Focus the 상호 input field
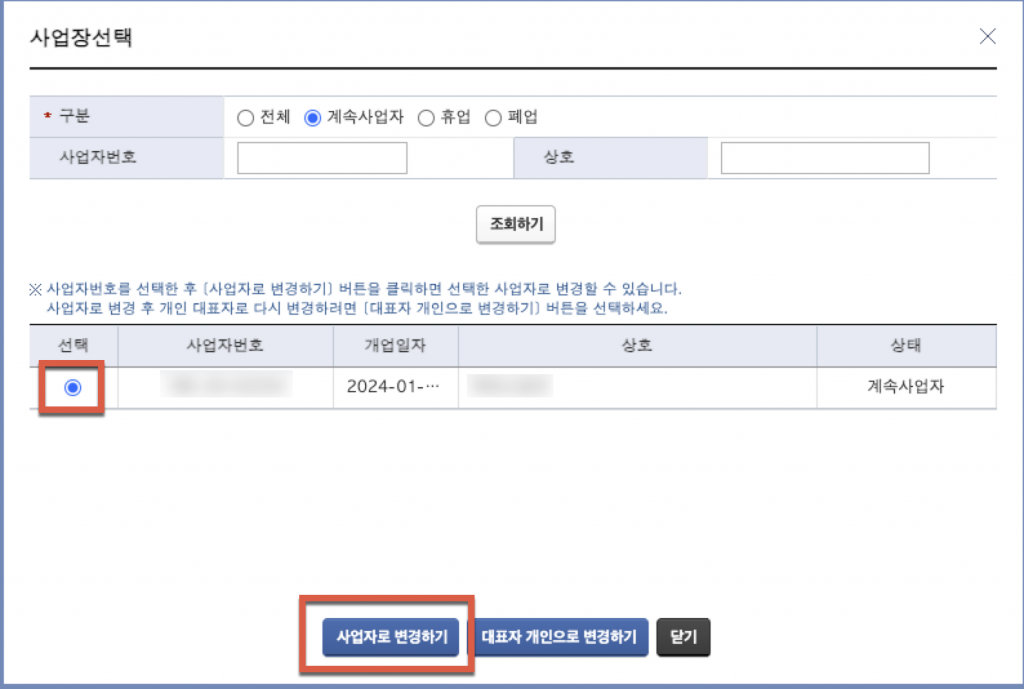 click(825, 158)
